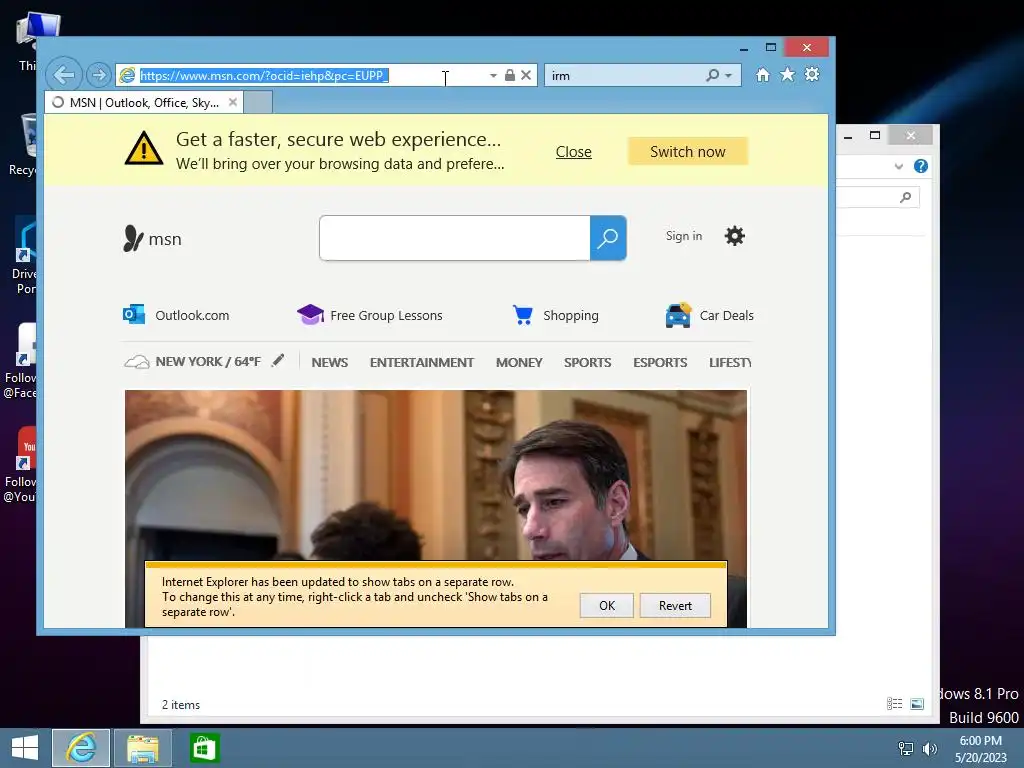The height and width of the screenshot is (768, 1024).
Task: Minimize the Internet Explorer window
Action: [743, 47]
